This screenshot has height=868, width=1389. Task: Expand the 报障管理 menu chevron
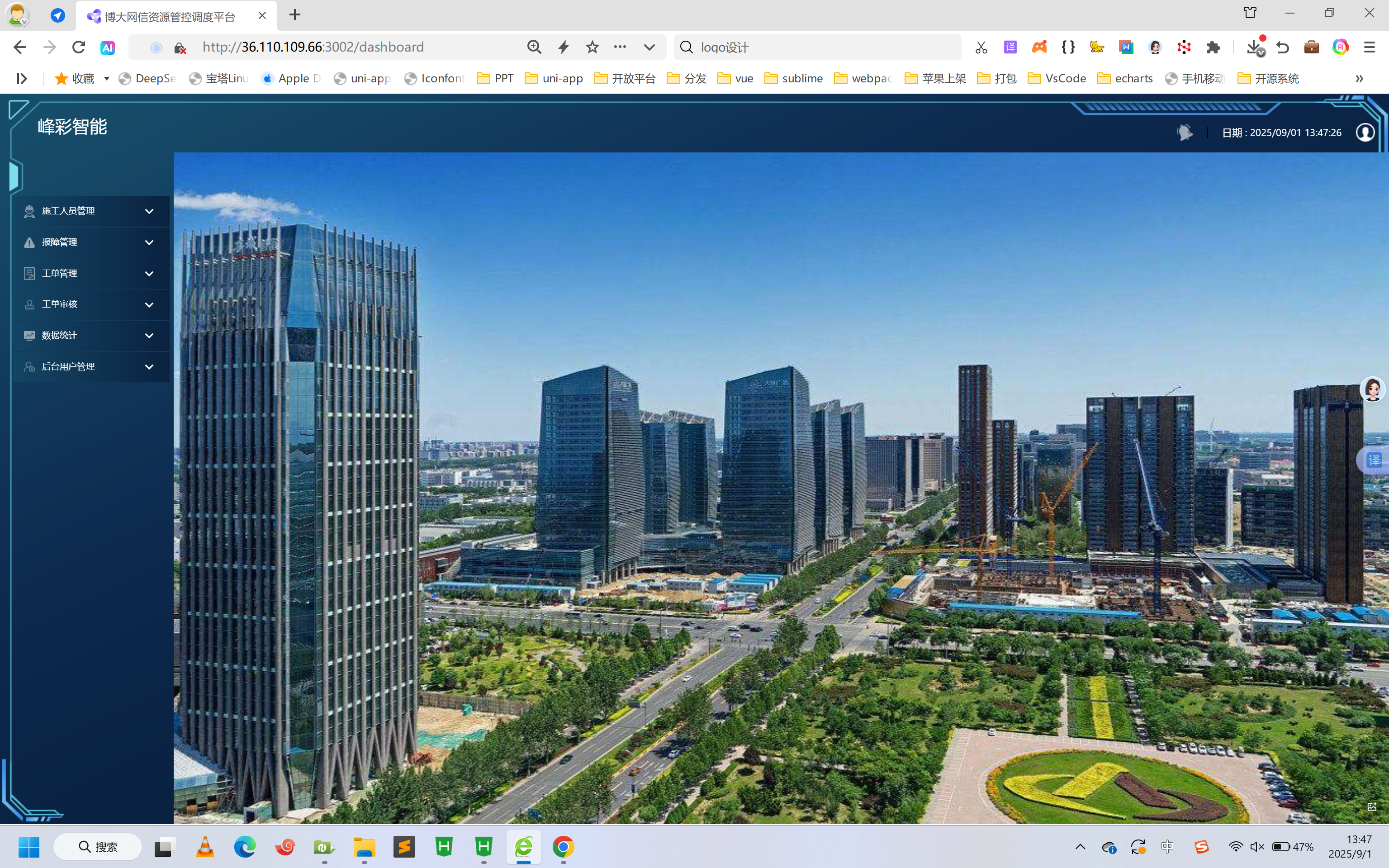tap(149, 242)
